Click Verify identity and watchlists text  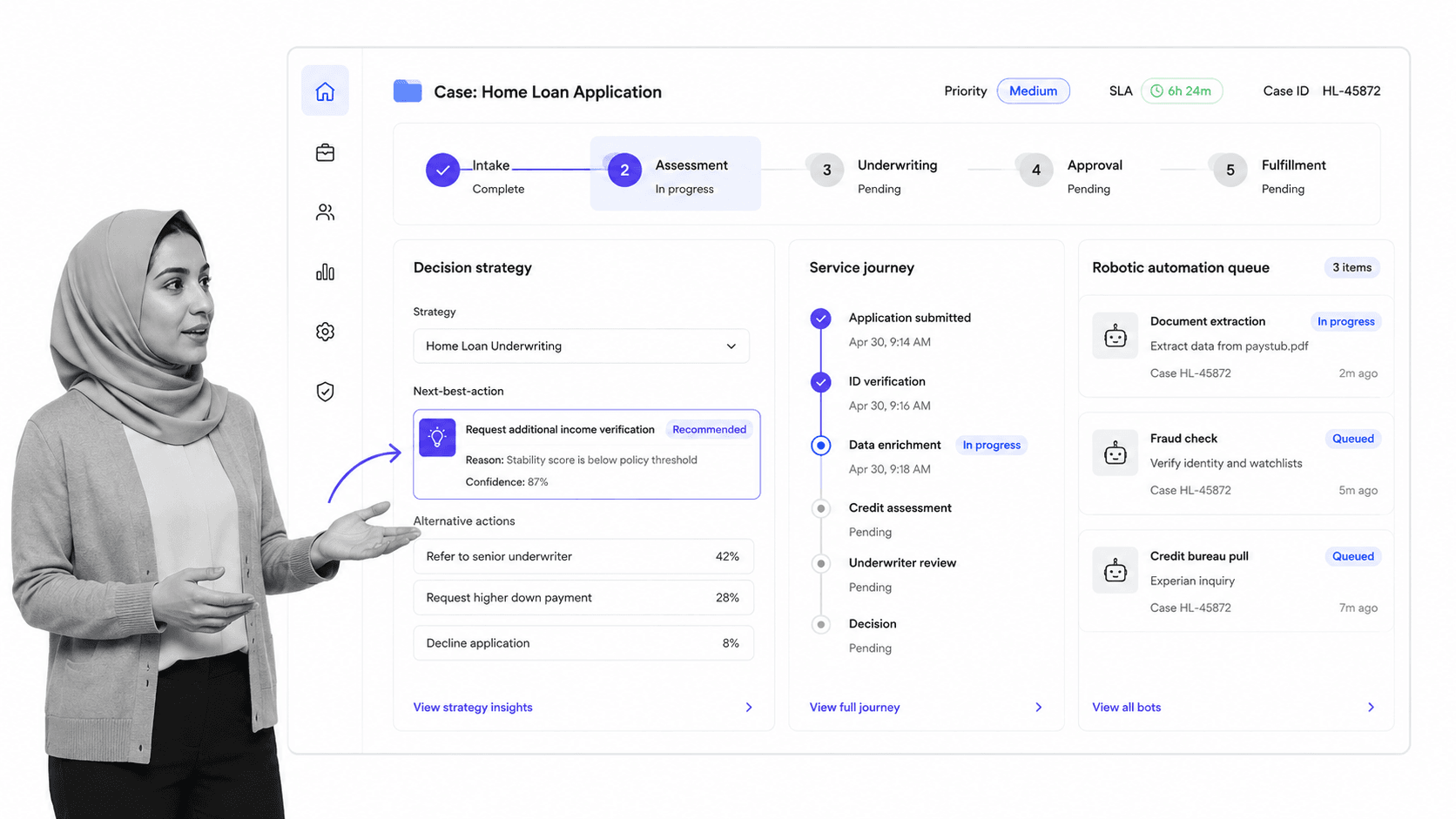pyautogui.click(x=1226, y=463)
